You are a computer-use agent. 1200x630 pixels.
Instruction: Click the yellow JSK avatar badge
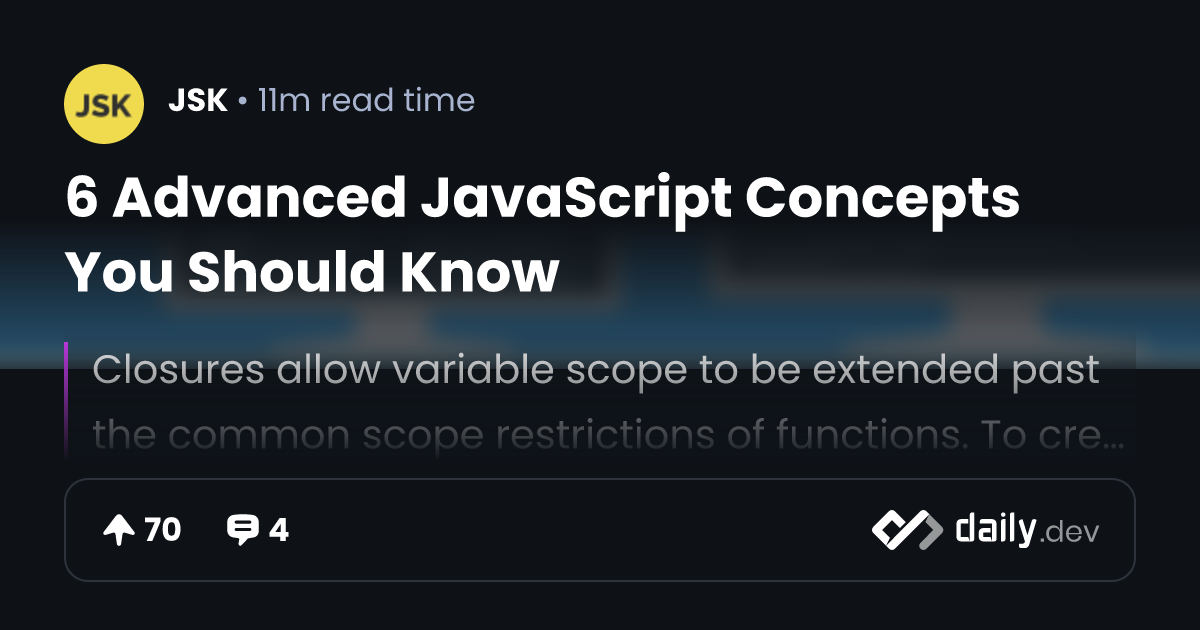[103, 102]
